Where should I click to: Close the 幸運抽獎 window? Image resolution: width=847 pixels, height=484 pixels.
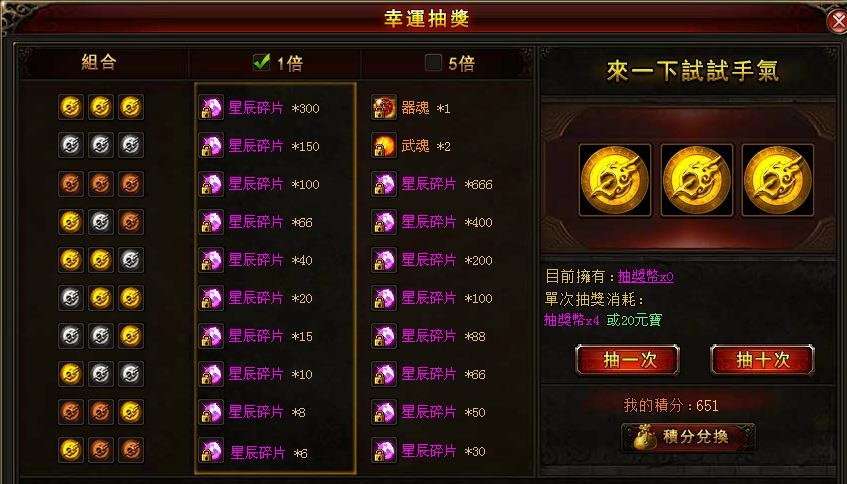click(x=837, y=22)
